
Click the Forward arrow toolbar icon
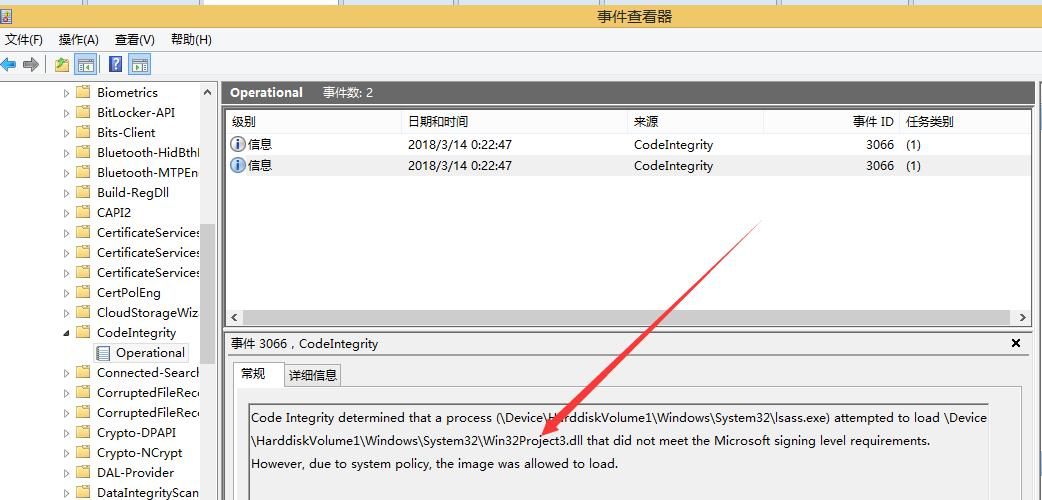point(30,64)
